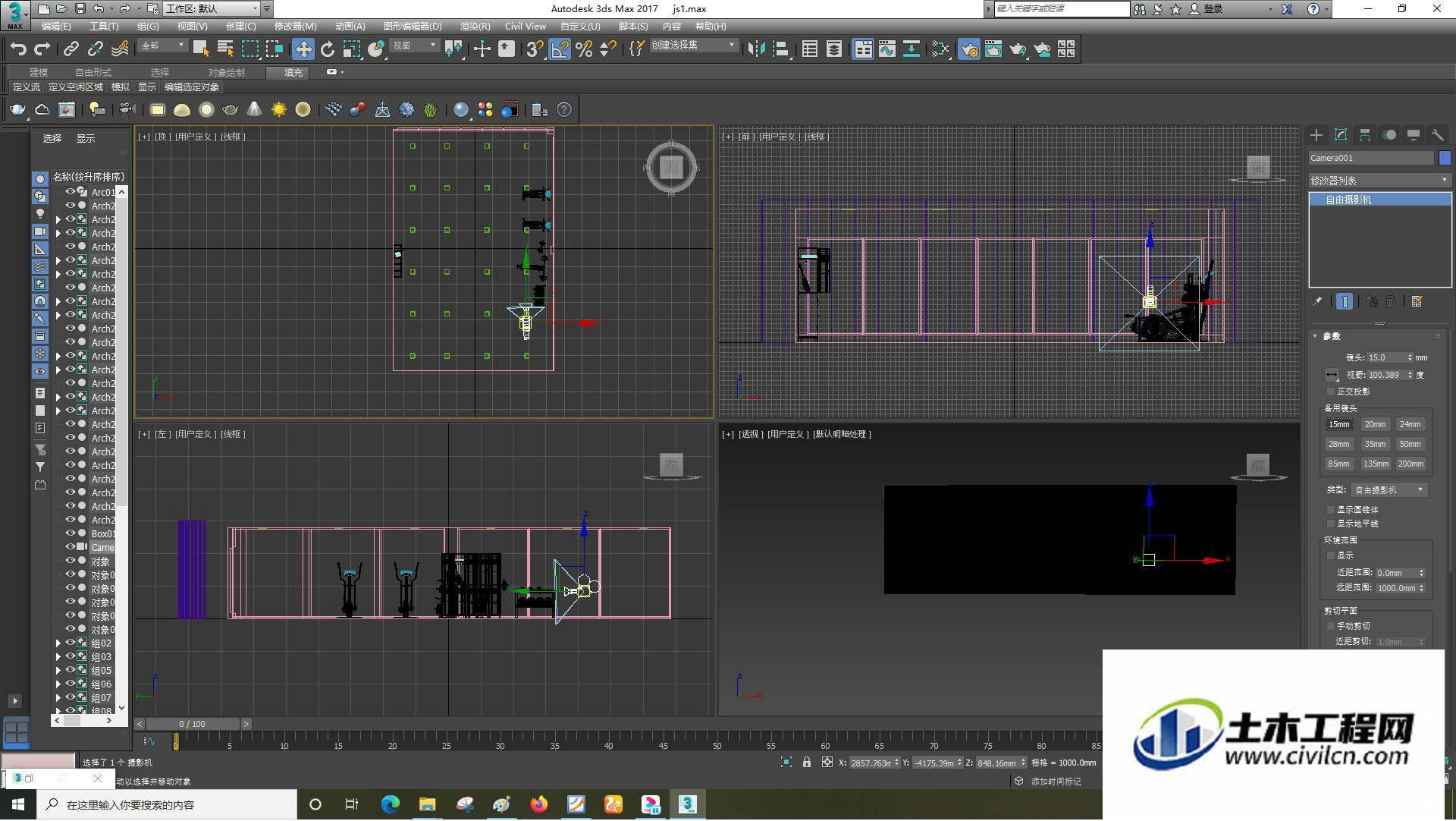
Task: Open the 修改器列表 dropdown
Action: (x=1379, y=181)
